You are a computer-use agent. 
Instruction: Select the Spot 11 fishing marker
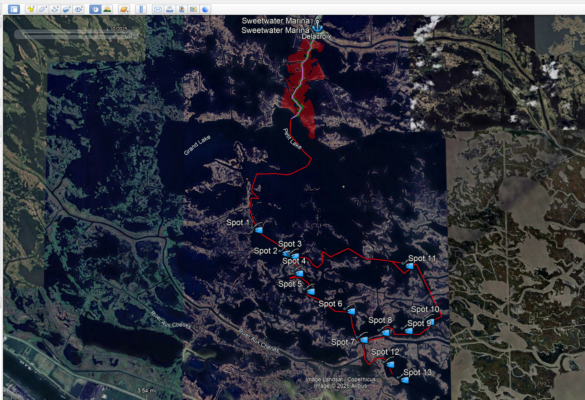click(409, 265)
